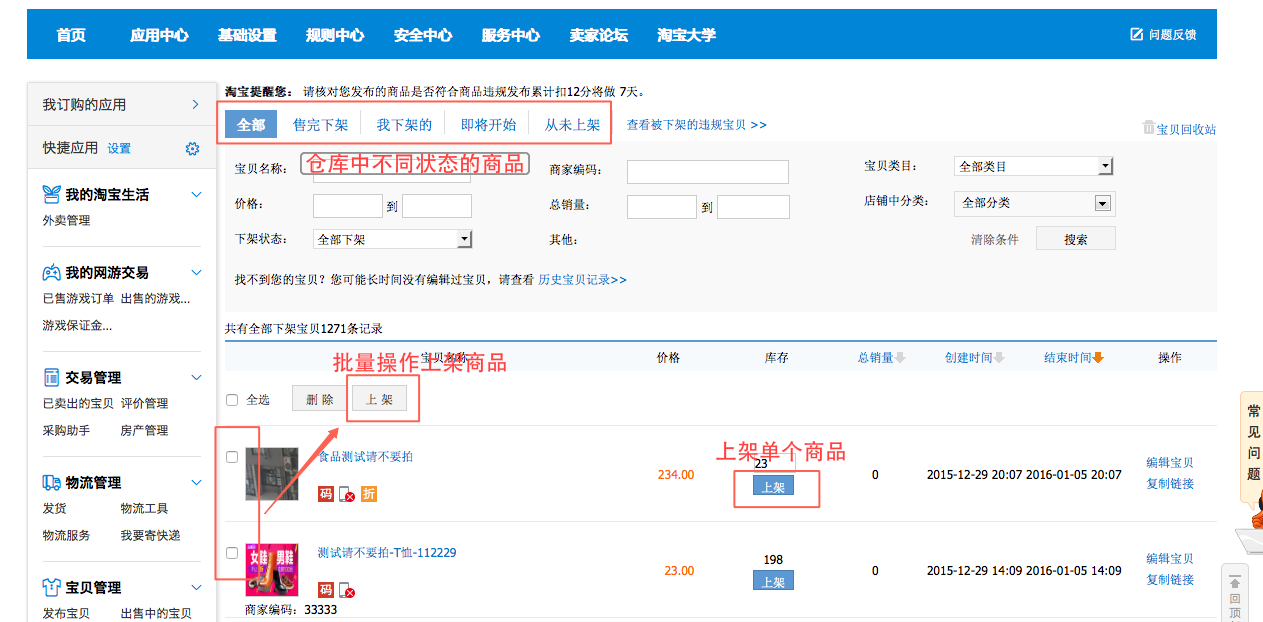Click the 我的网游交易 gamepad icon
The image size is (1263, 622).
pyautogui.click(x=51, y=272)
